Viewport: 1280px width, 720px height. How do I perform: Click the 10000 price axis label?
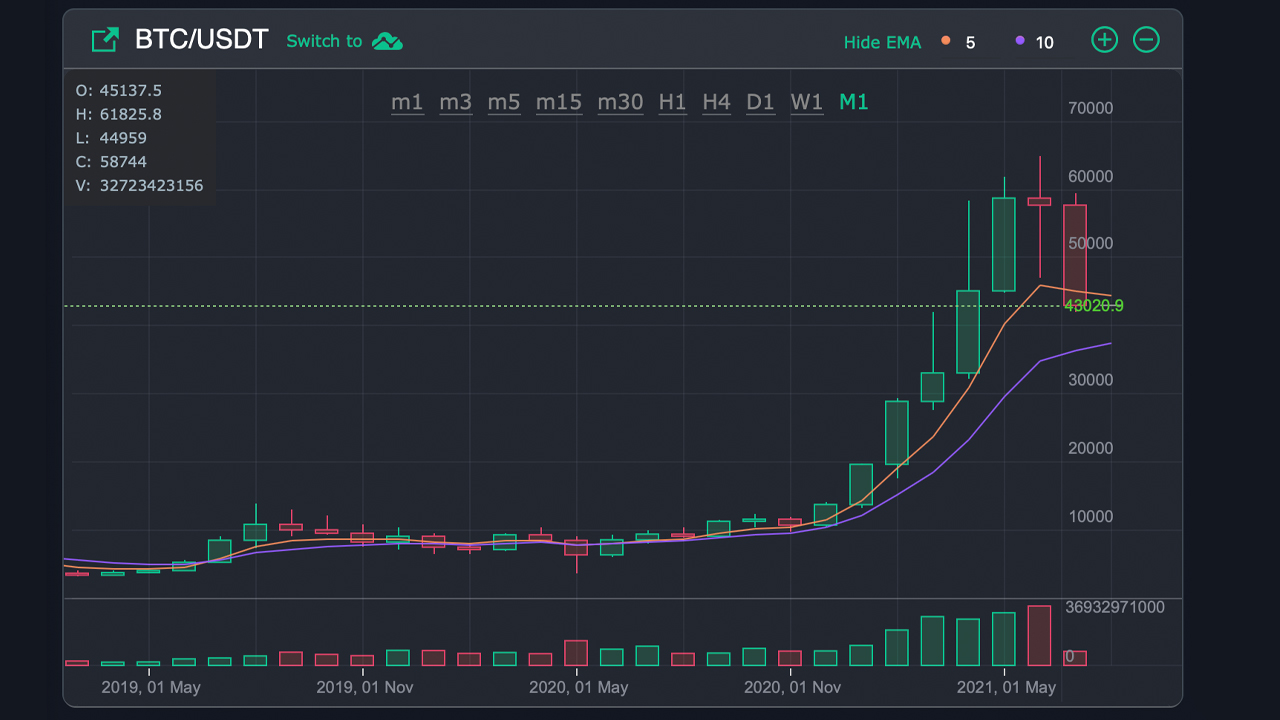(1090, 517)
